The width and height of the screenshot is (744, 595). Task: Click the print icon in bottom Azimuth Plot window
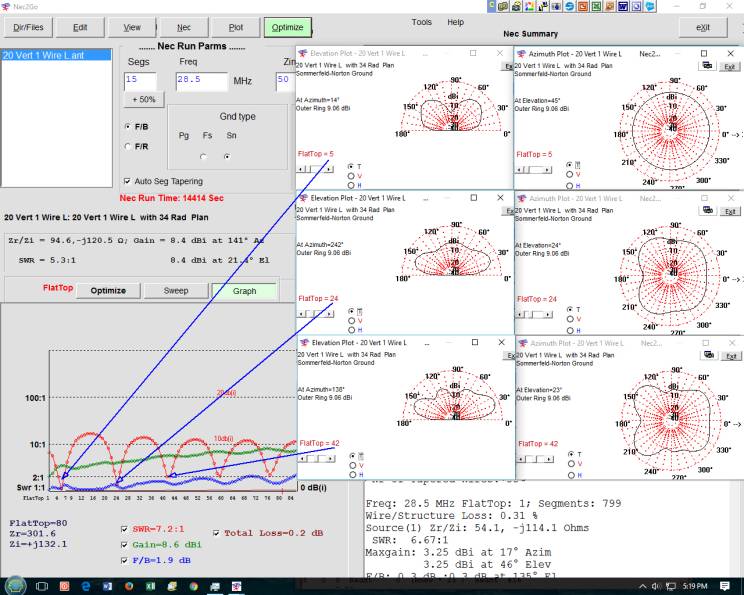pos(708,354)
